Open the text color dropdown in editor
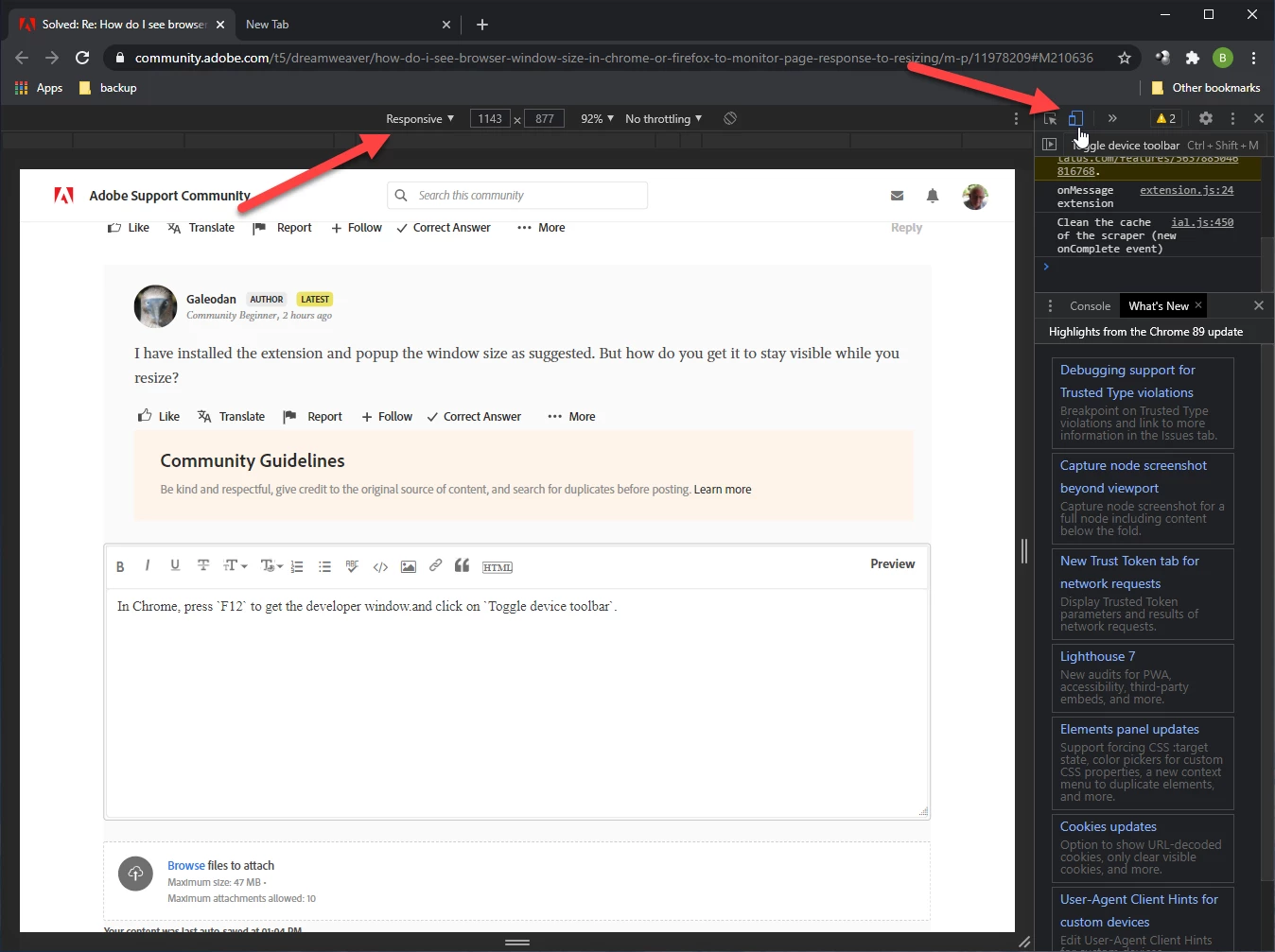 271,565
